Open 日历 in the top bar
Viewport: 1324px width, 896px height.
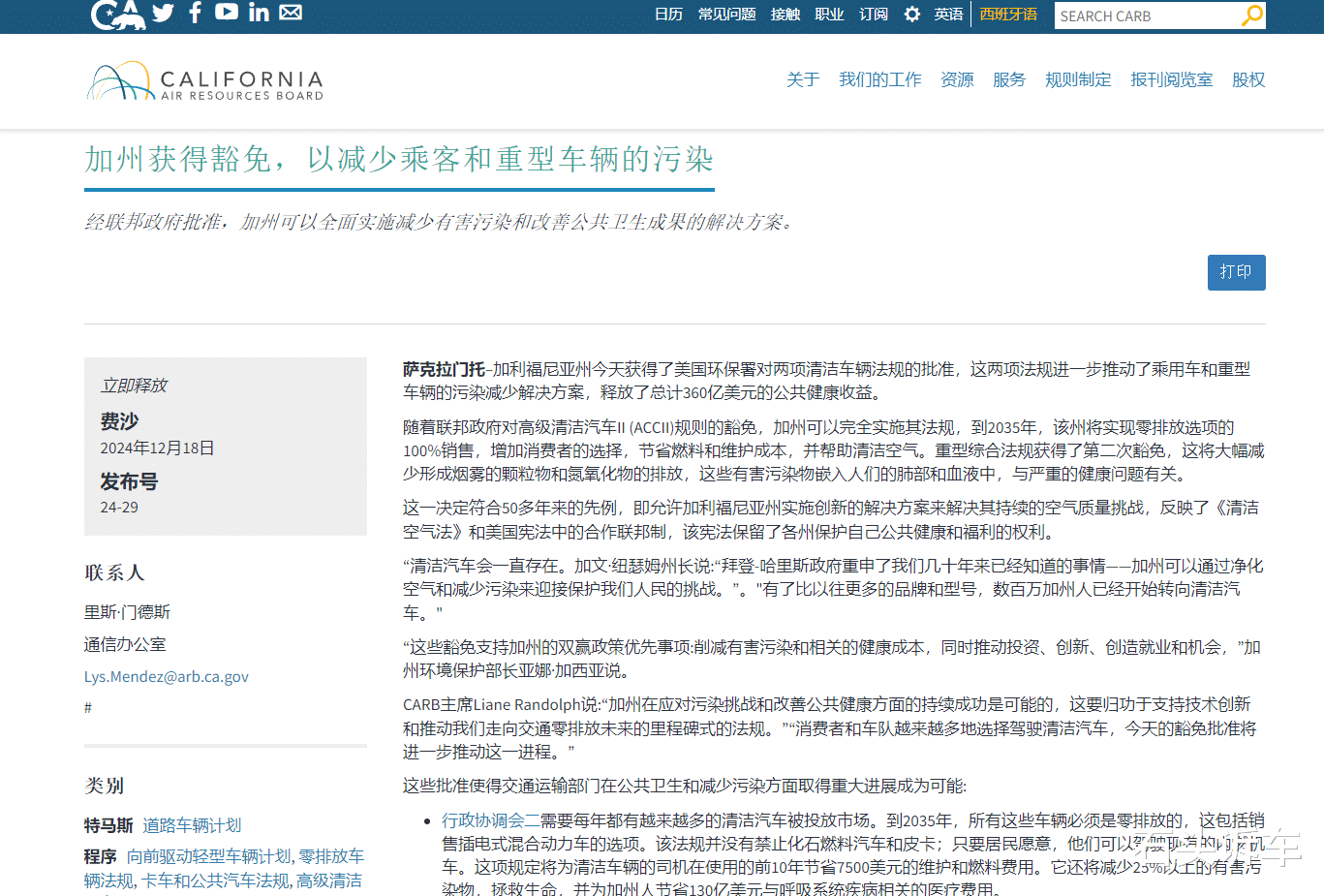(668, 15)
